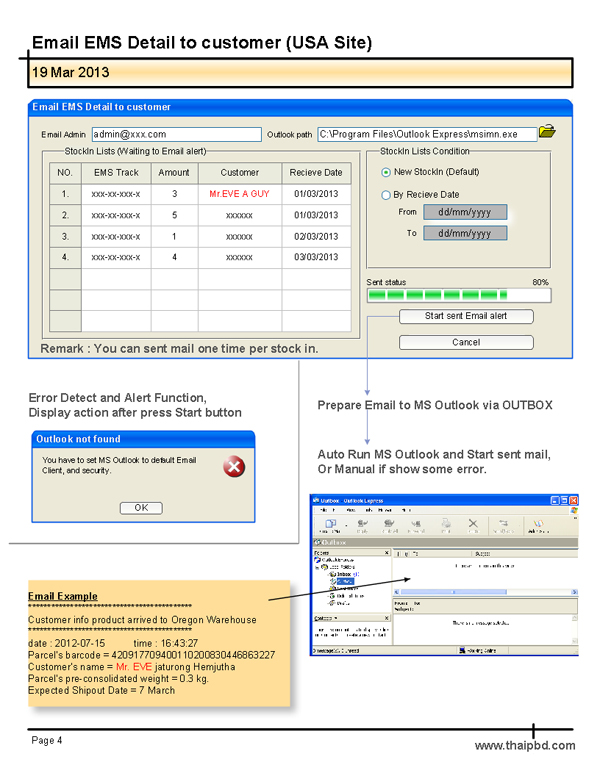Click Outlook Express root item in folder tree

click(334, 560)
